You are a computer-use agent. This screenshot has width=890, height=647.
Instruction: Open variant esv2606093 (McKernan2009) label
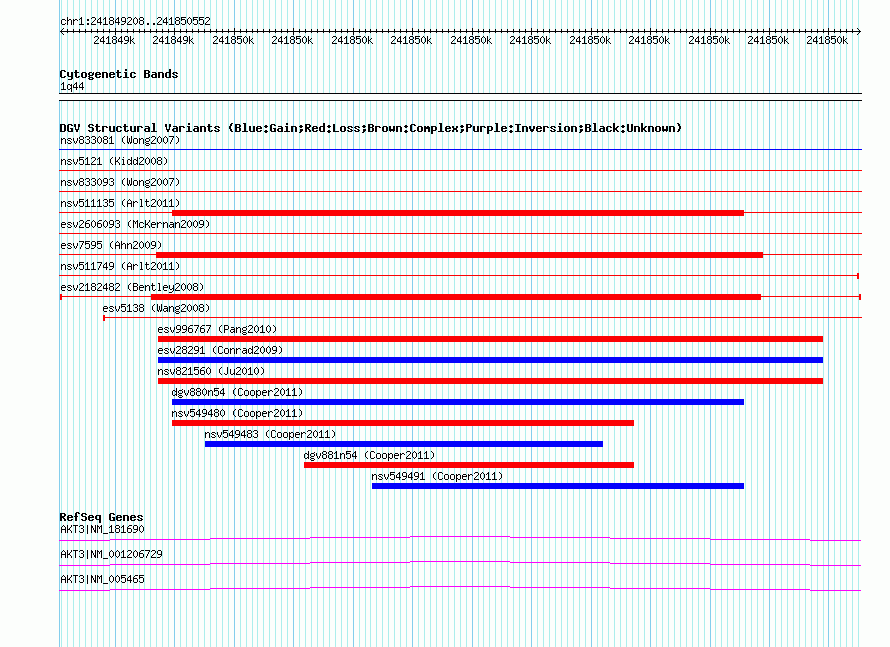135,224
